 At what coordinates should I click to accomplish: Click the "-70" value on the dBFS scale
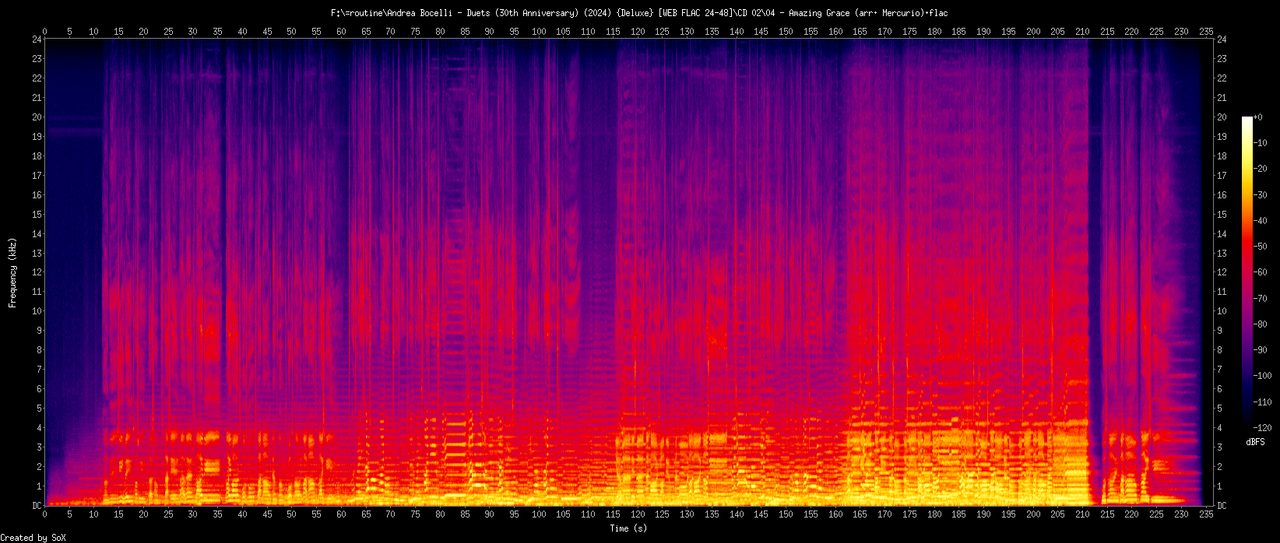(1262, 298)
